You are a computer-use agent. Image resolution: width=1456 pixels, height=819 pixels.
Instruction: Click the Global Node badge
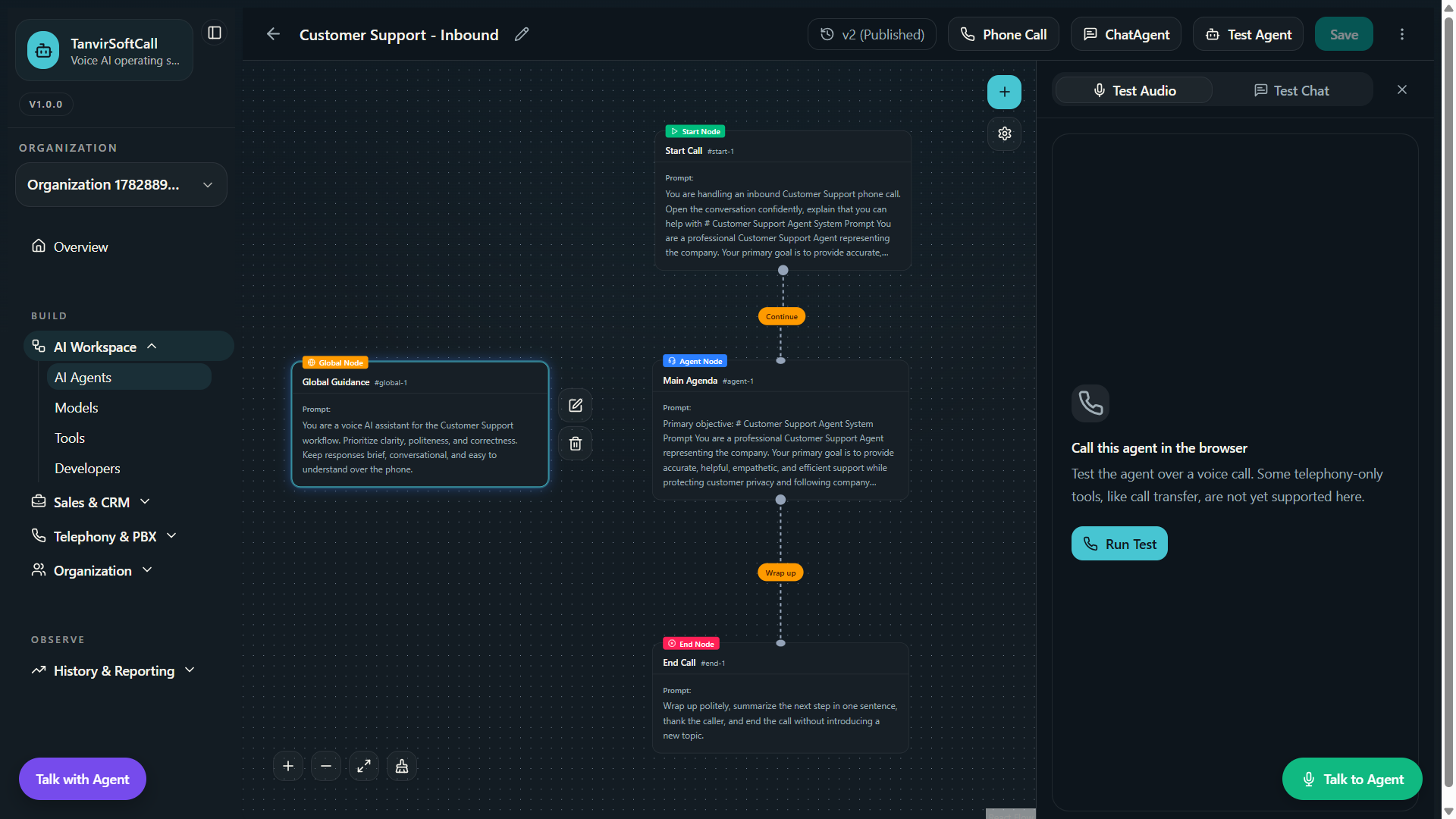click(335, 362)
